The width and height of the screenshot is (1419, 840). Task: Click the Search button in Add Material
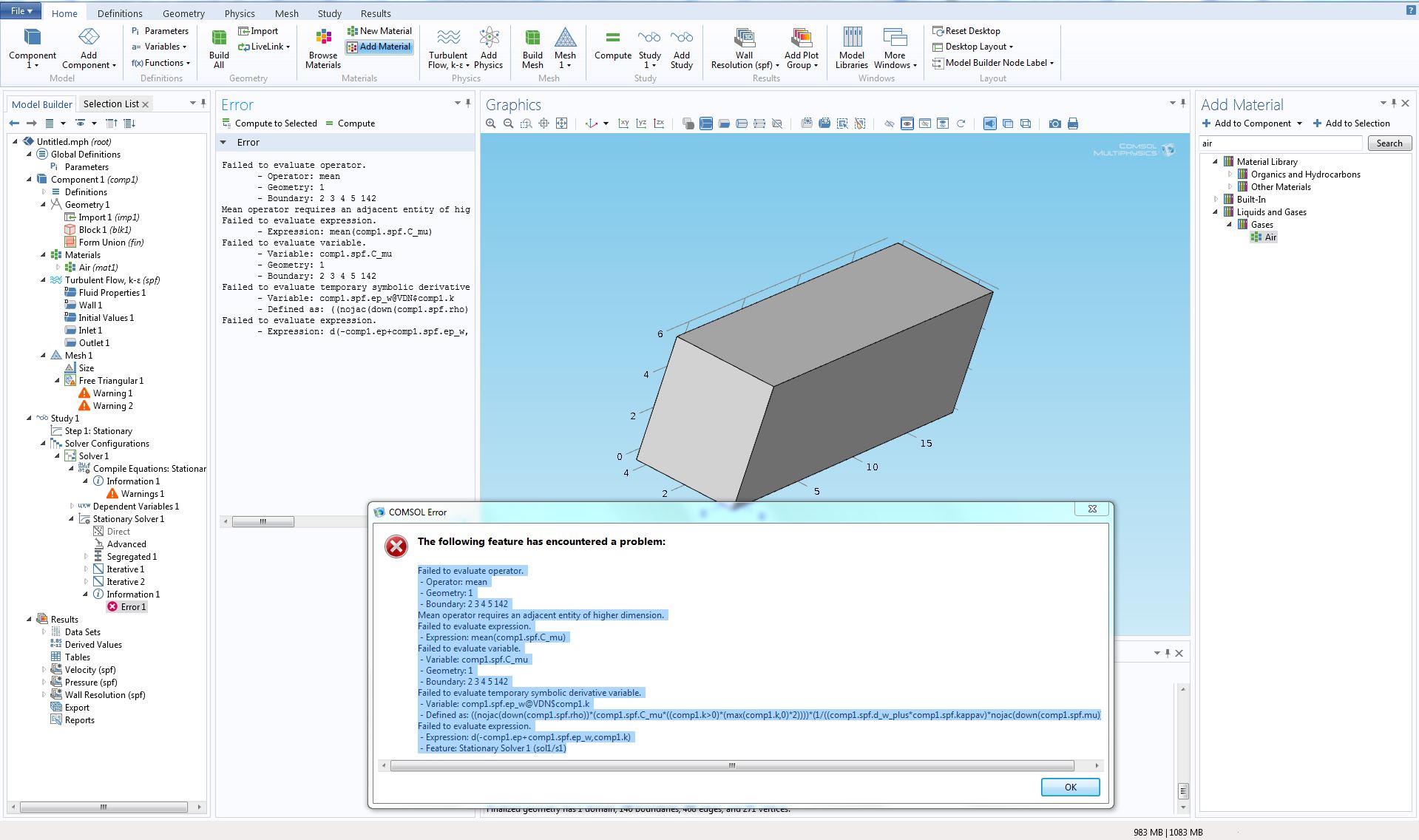(x=1389, y=143)
